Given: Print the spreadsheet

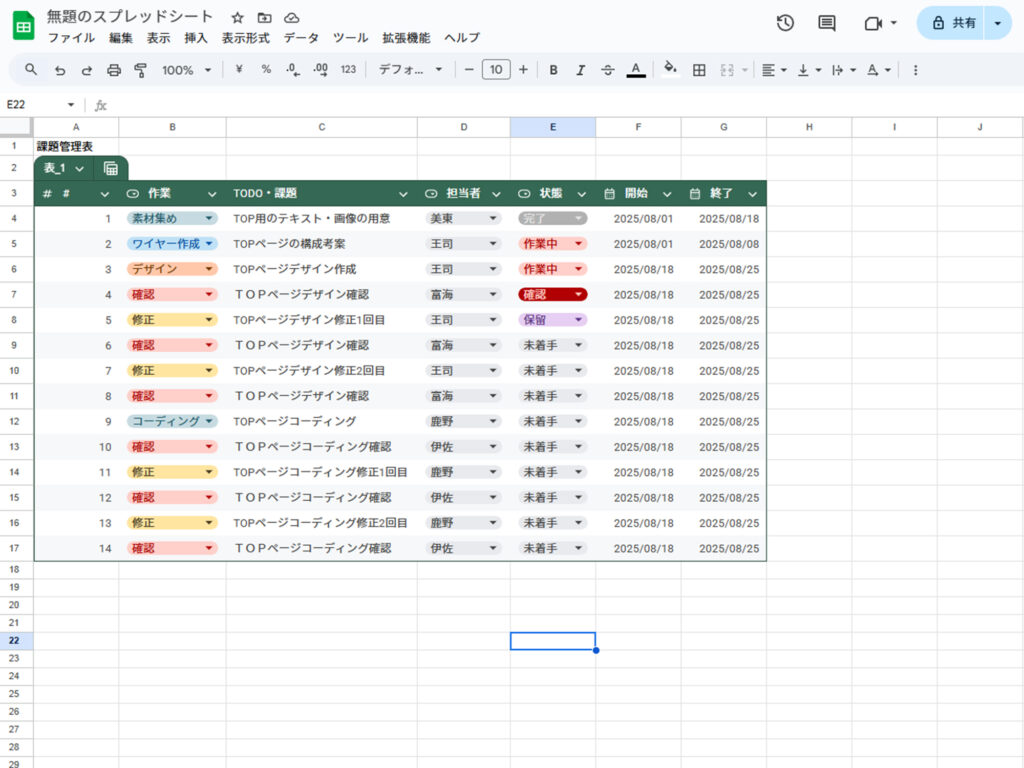Looking at the screenshot, I should pos(114,70).
